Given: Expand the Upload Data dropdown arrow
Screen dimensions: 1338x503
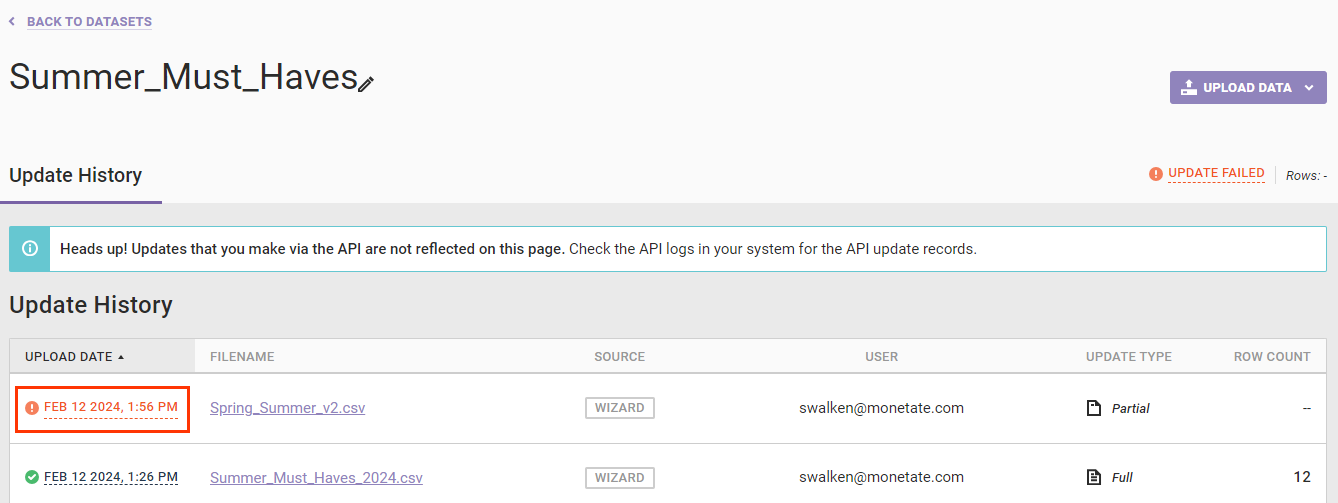Looking at the screenshot, I should tap(1309, 88).
